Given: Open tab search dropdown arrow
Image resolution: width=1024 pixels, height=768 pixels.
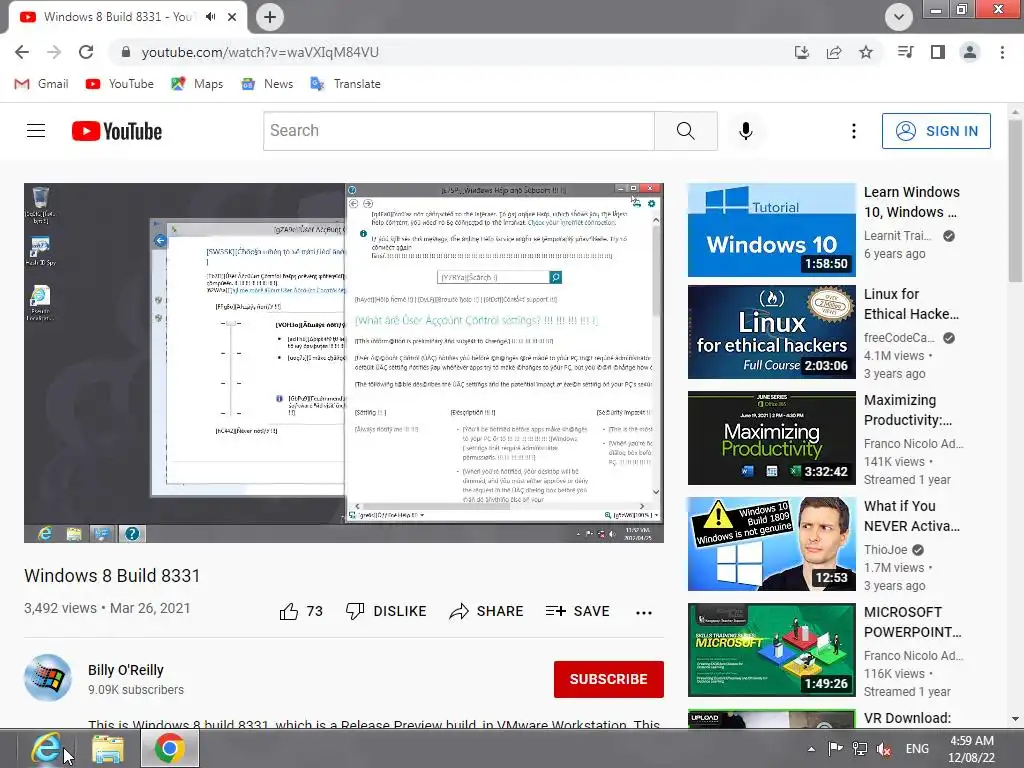Looking at the screenshot, I should (x=899, y=17).
